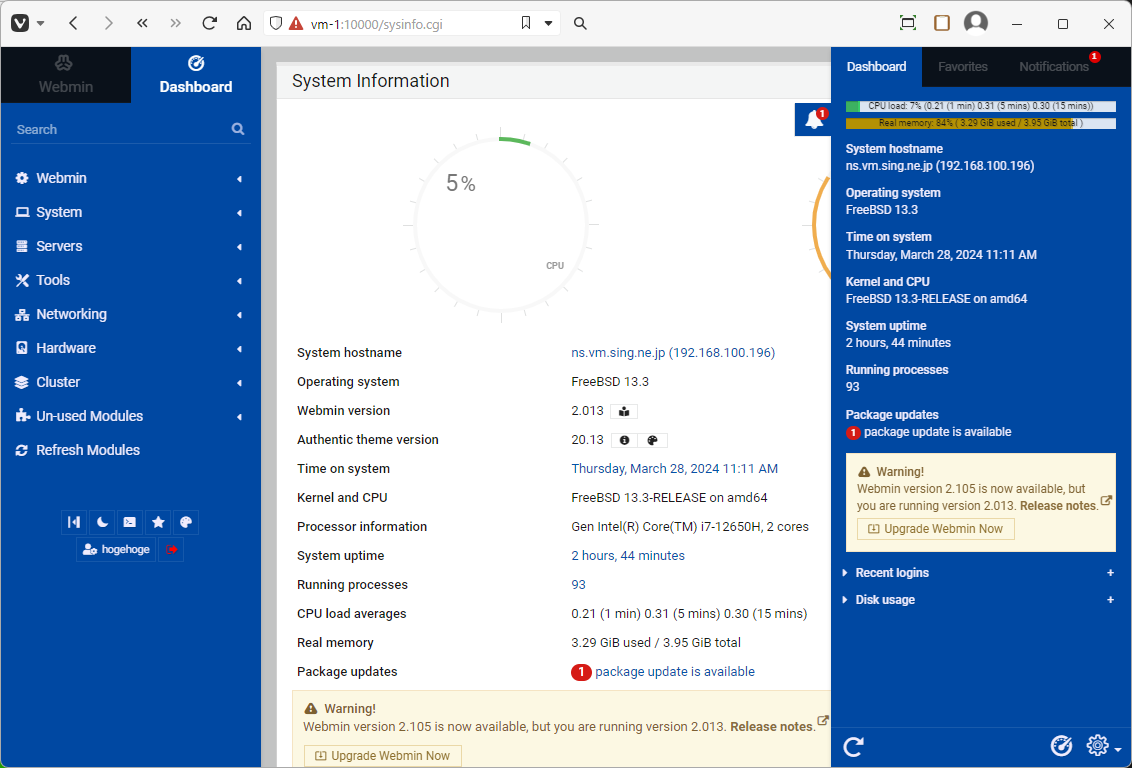Click the Rewind history double-arrow icon
The image size is (1132, 768).
(x=142, y=23)
